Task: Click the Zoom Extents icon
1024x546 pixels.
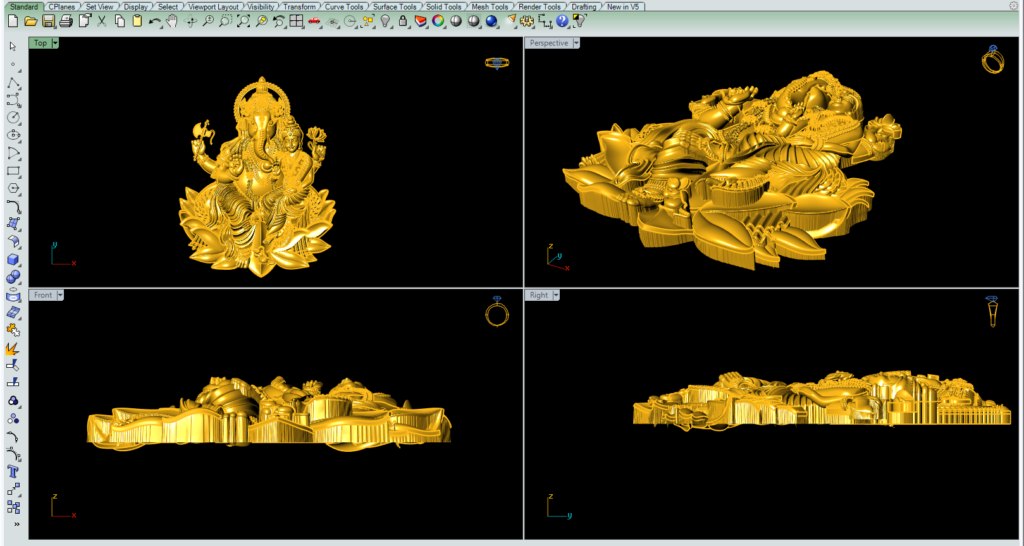Action: coord(243,22)
